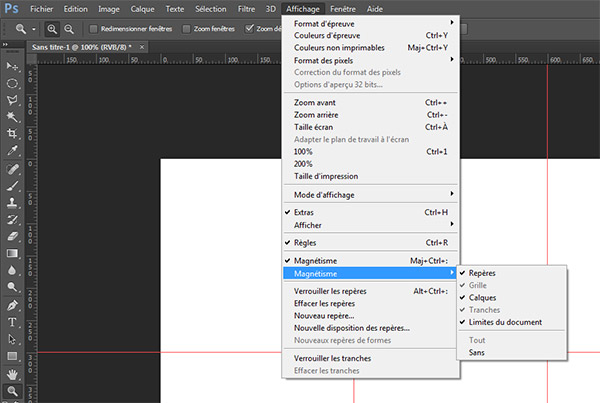Choose Nouveau repère...
The height and width of the screenshot is (403, 600).
pos(371,316)
